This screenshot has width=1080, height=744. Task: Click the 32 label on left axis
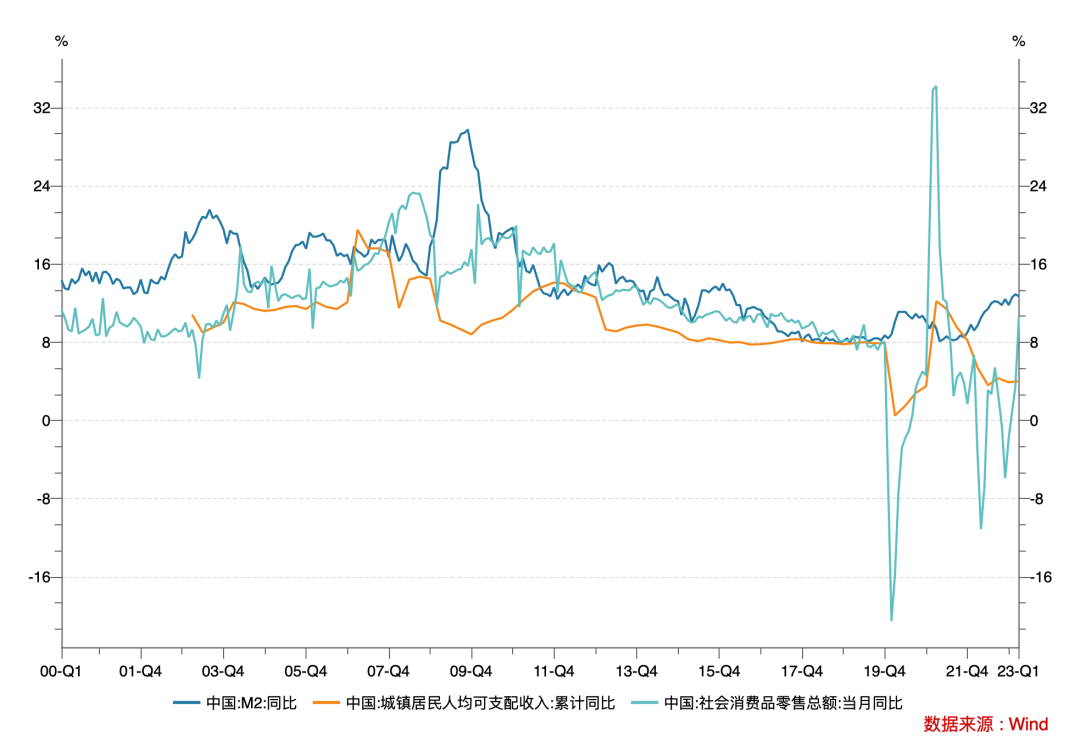click(42, 108)
